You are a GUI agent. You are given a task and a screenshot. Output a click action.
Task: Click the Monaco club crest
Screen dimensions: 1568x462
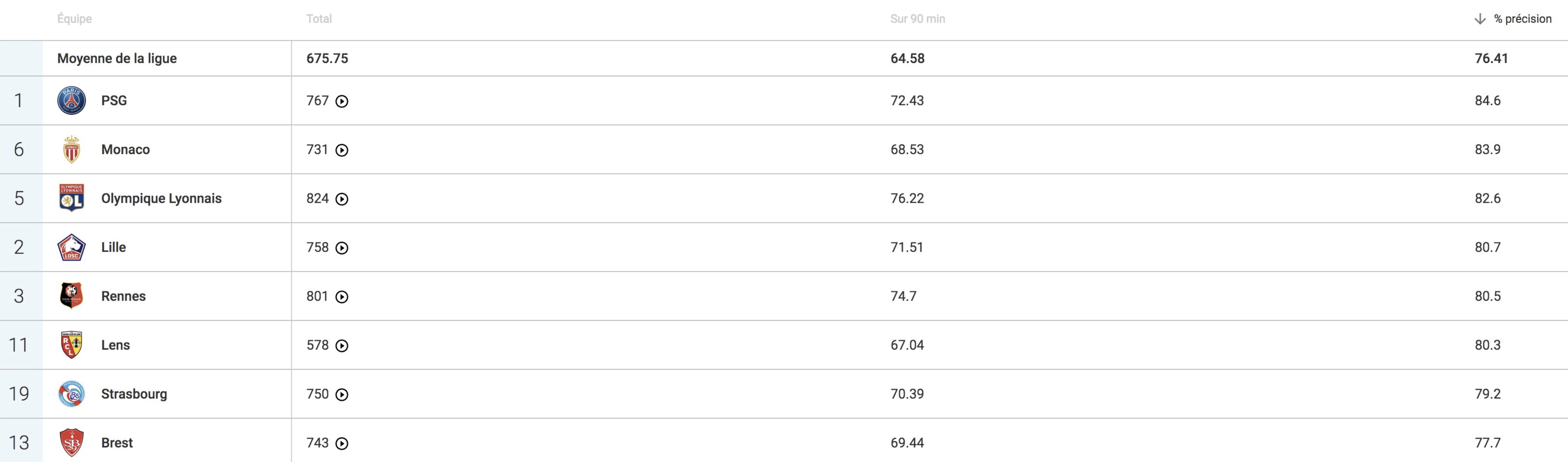(x=71, y=150)
